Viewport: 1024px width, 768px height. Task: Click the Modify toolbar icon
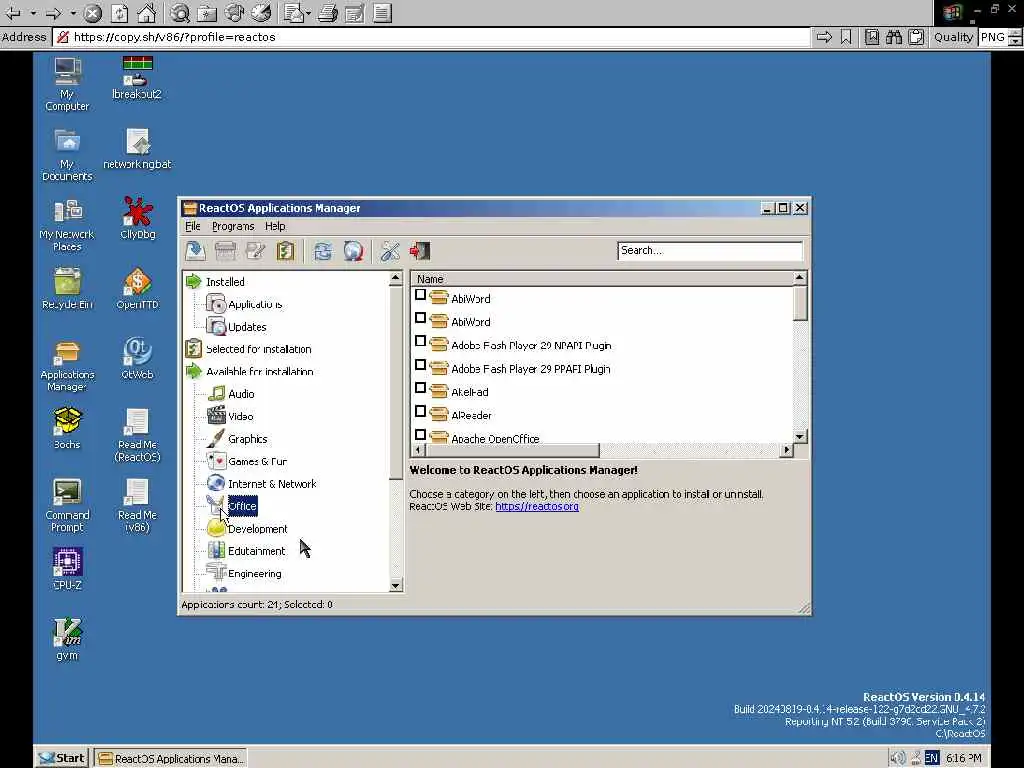coord(255,251)
